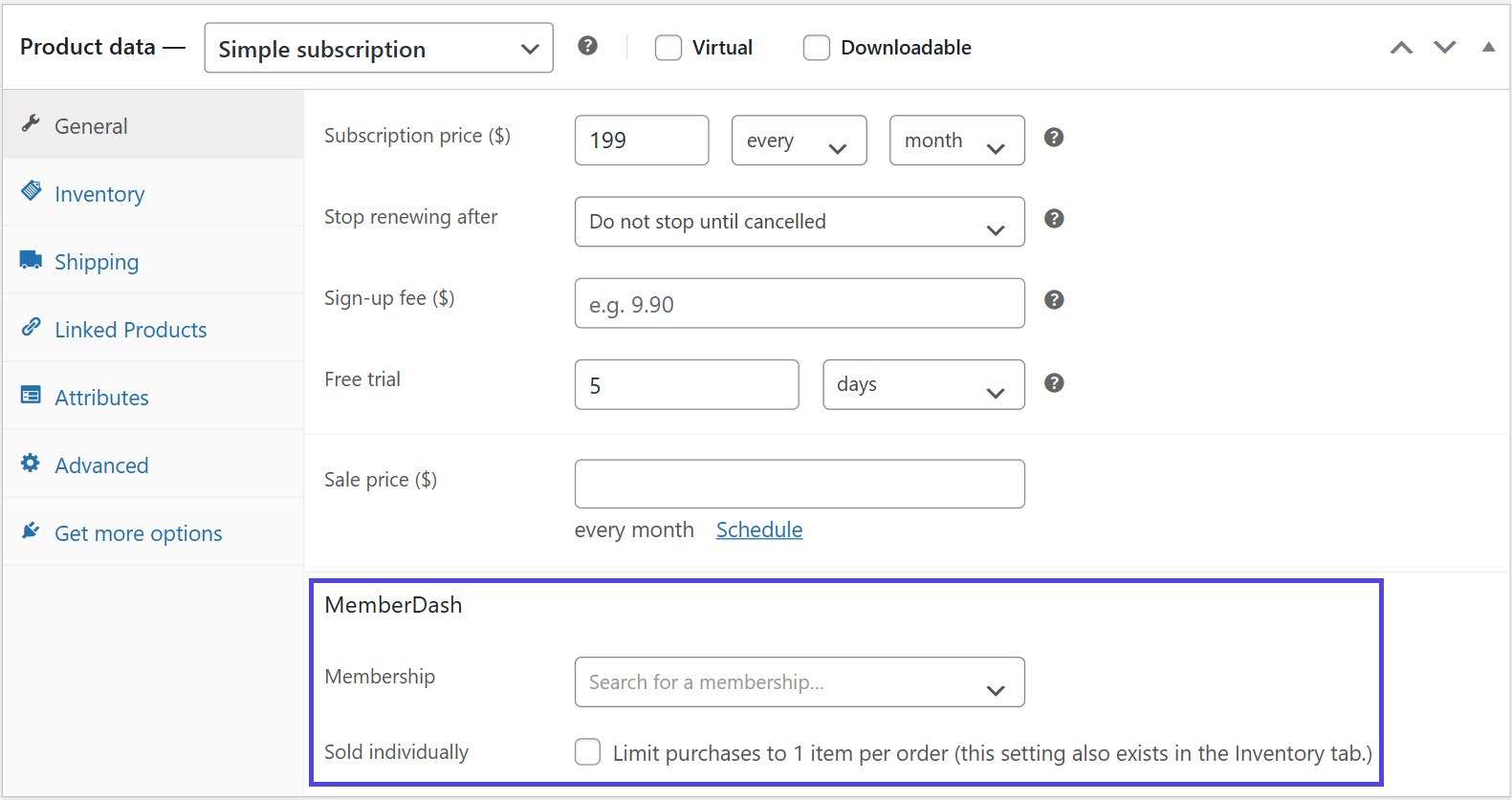Click the 'Sale price ($)' label
The image size is (1512, 800).
click(x=381, y=480)
